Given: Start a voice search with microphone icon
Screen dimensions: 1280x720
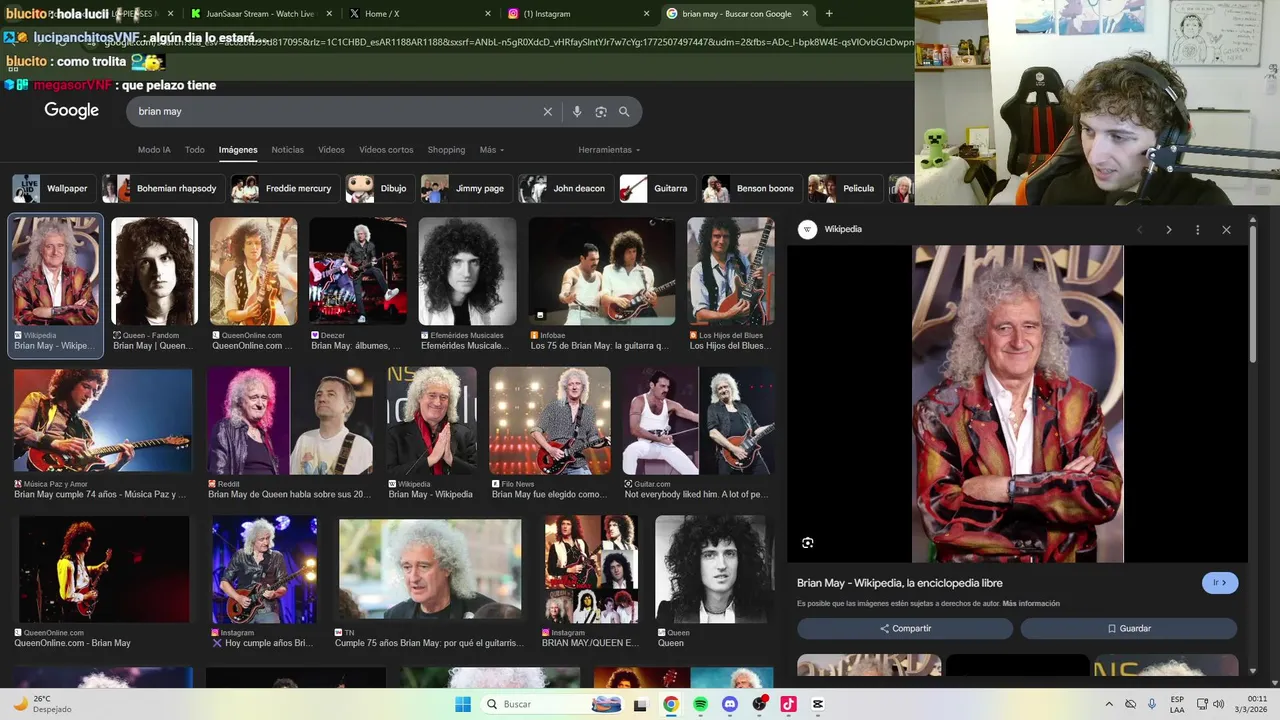Looking at the screenshot, I should [577, 112].
